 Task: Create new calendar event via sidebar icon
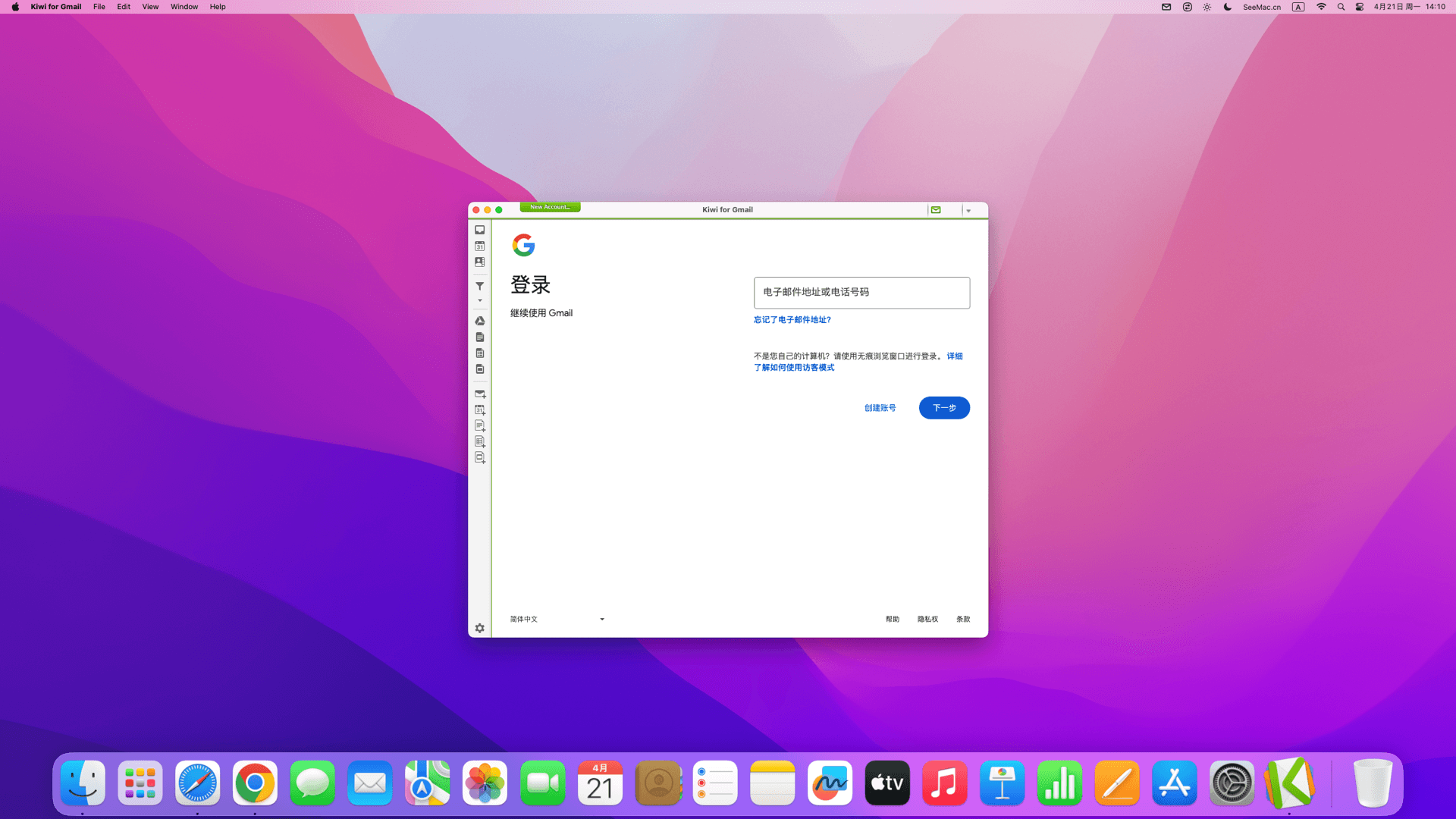click(x=480, y=409)
